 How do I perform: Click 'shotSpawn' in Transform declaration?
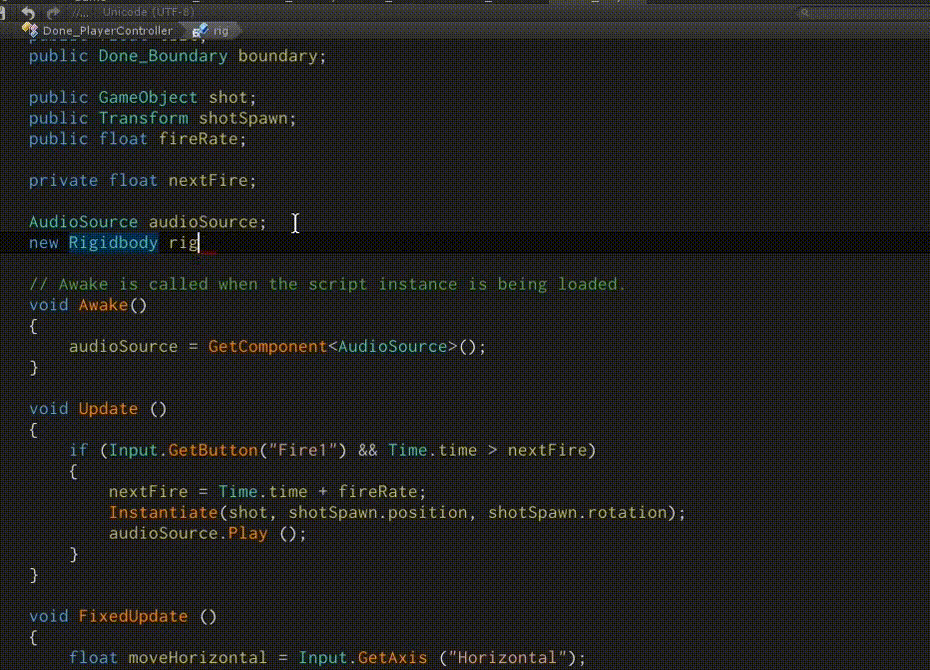[x=243, y=118]
